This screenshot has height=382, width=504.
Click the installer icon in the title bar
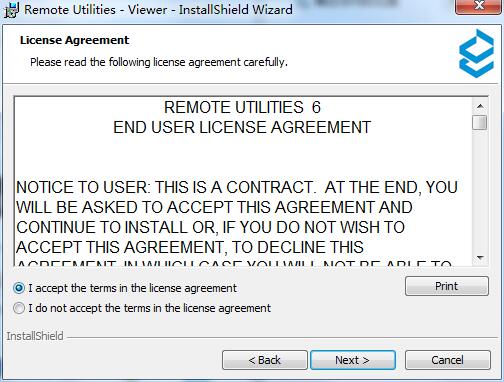pyautogui.click(x=11, y=9)
